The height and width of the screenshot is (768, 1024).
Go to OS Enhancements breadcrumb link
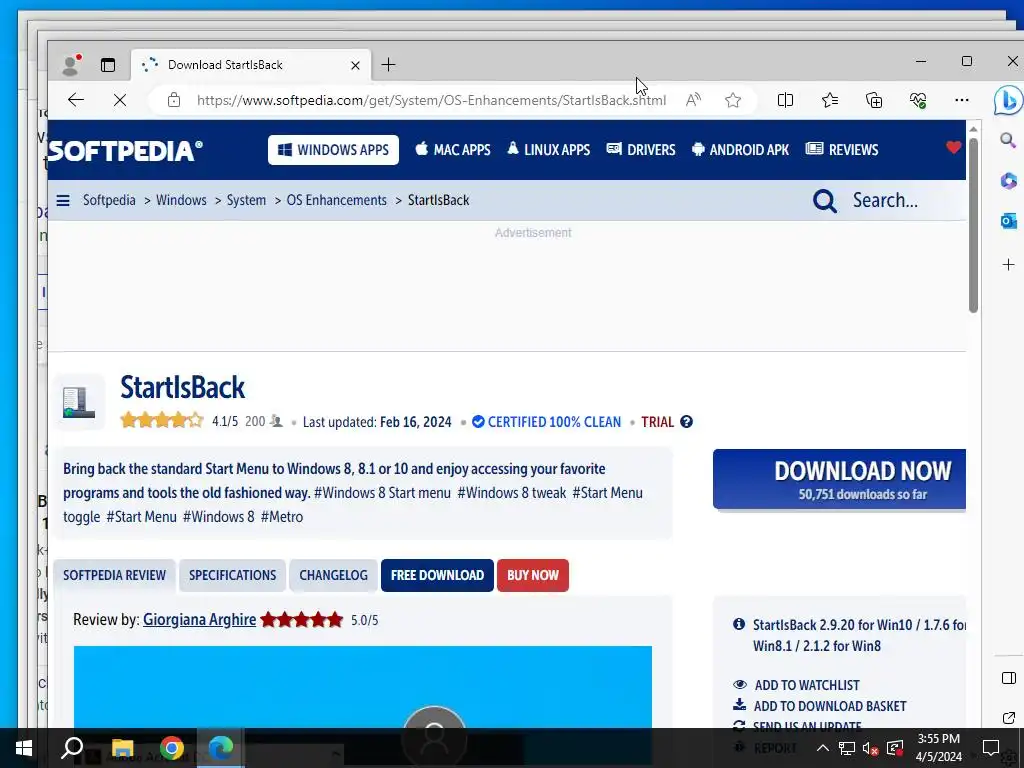click(x=336, y=200)
